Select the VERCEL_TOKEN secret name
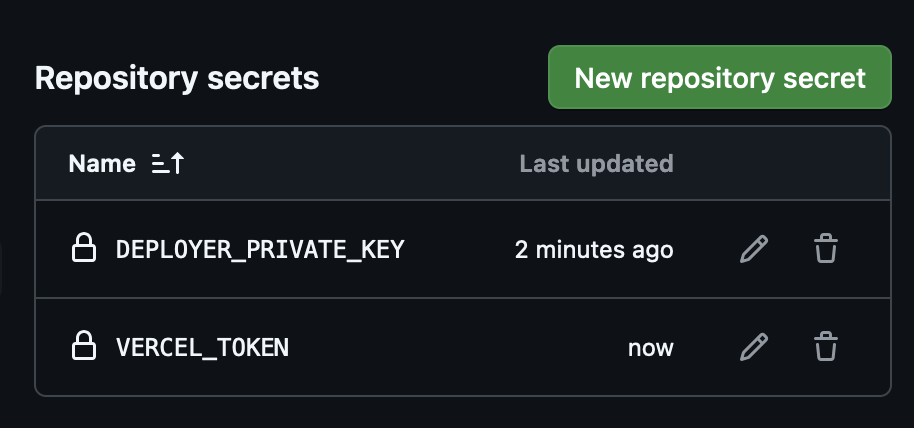The width and height of the screenshot is (914, 428). tap(202, 348)
